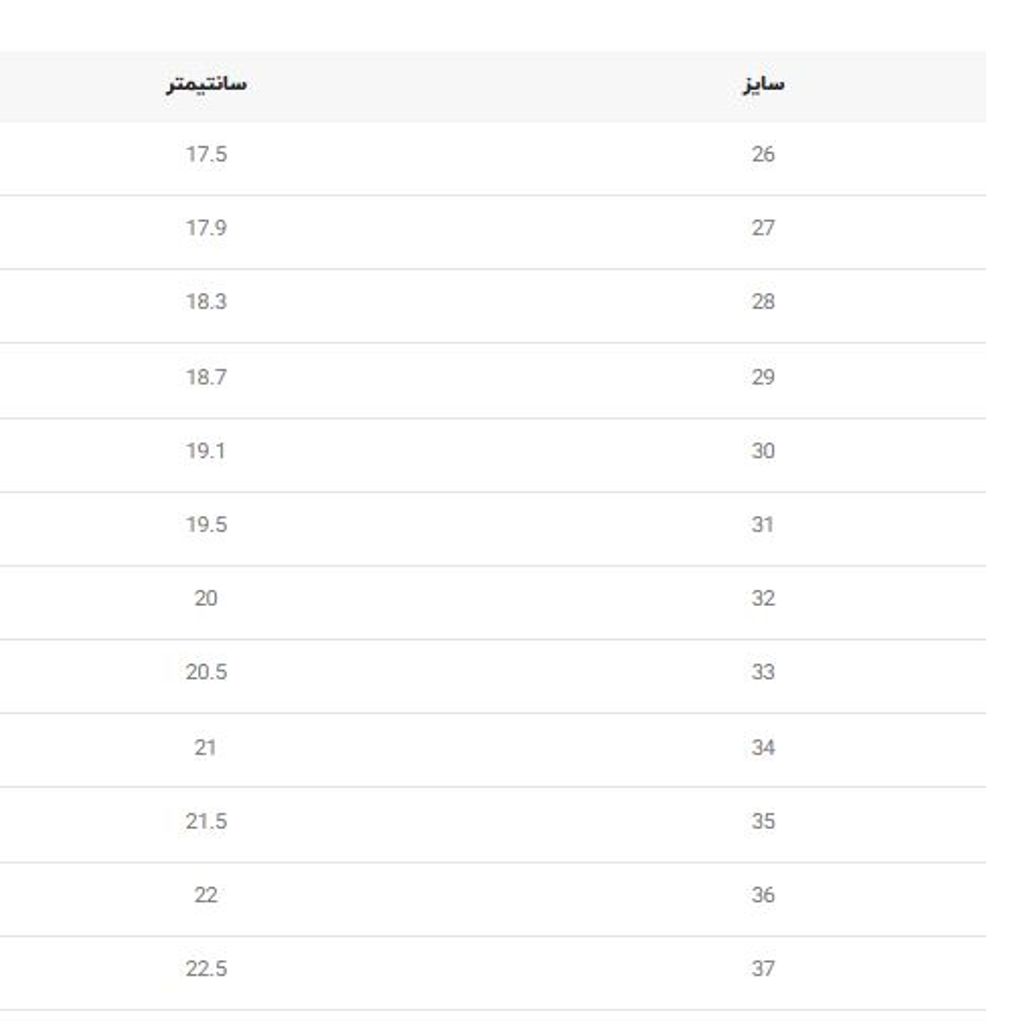Click size 31 row value
Image resolution: width=1024 pixels, height=1024 pixels.
763,524
